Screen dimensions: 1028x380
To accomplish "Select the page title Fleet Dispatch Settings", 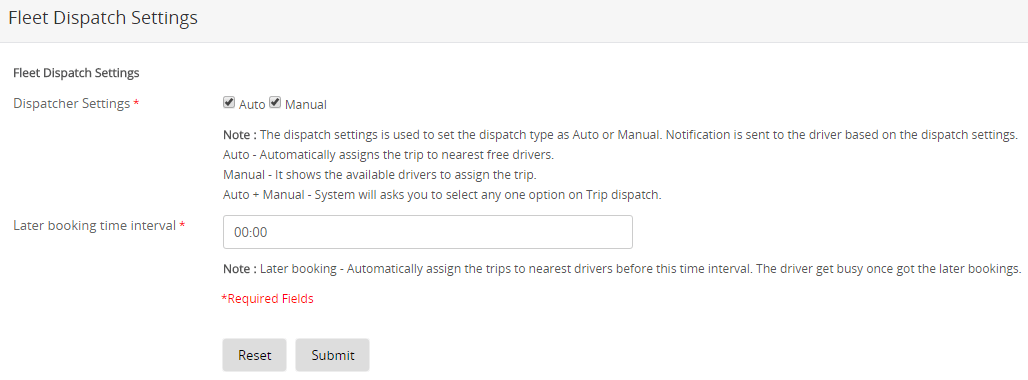I will pyautogui.click(x=103, y=18).
